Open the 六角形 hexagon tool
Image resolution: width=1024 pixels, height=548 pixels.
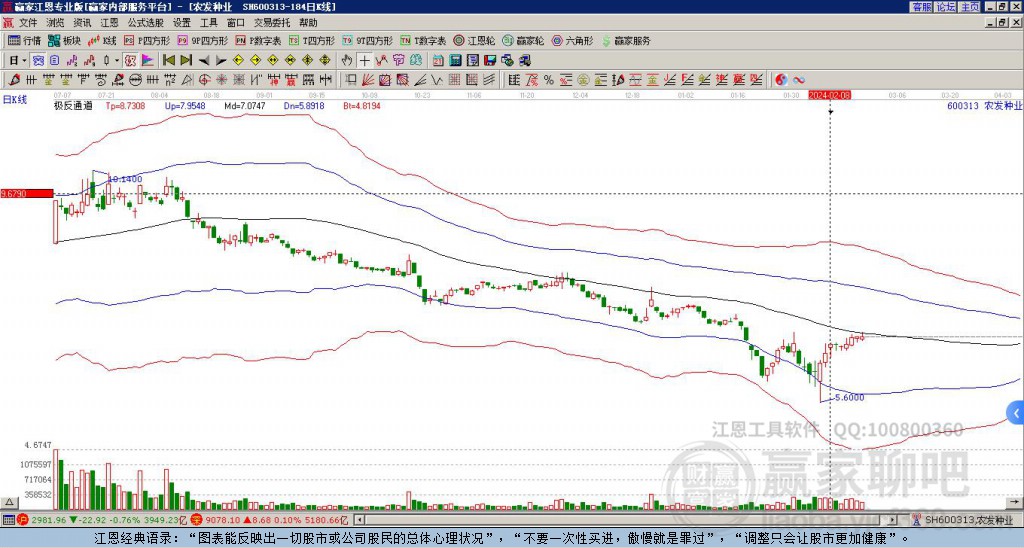573,40
